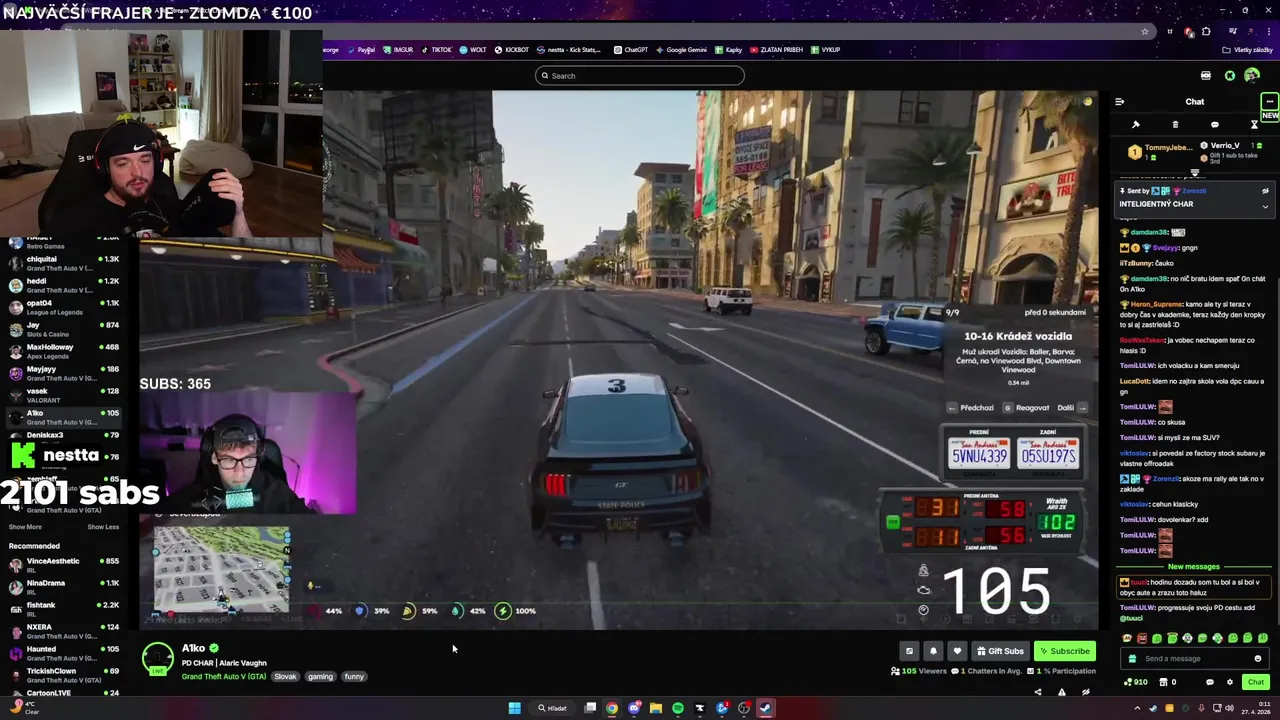Open channel points balance 910
1280x720 pixels.
[1136, 682]
